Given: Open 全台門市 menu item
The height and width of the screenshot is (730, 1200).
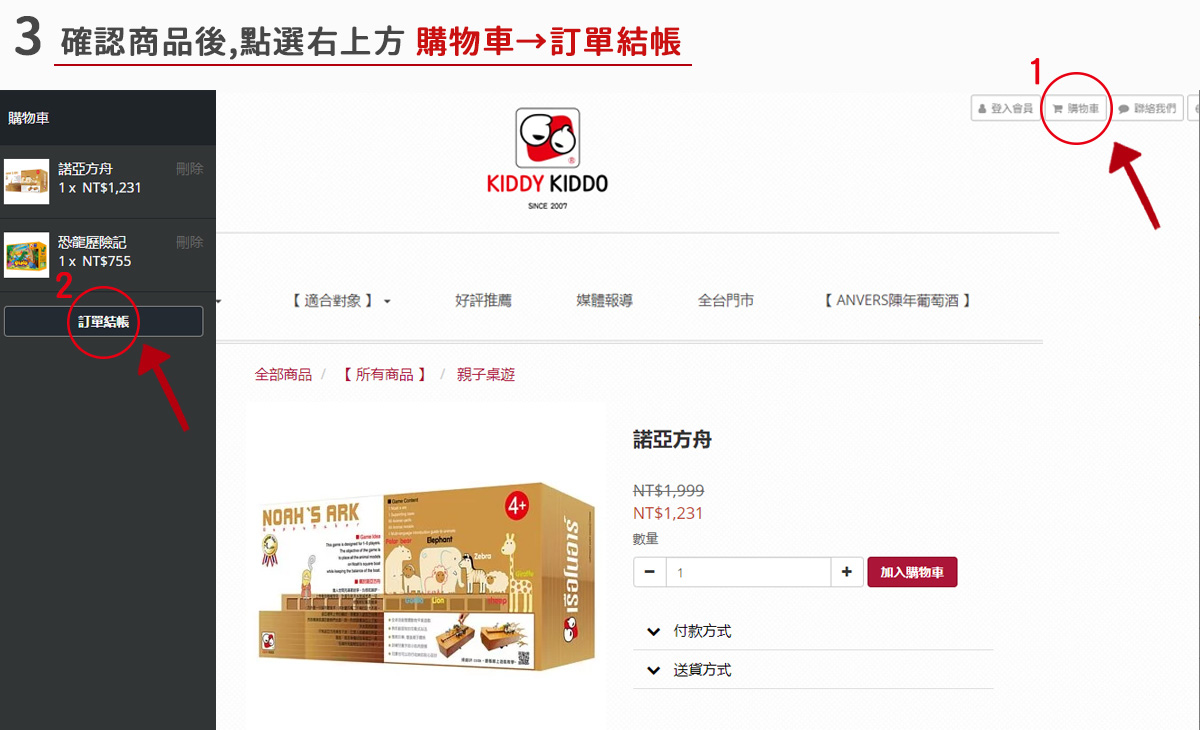Looking at the screenshot, I should pos(726,300).
